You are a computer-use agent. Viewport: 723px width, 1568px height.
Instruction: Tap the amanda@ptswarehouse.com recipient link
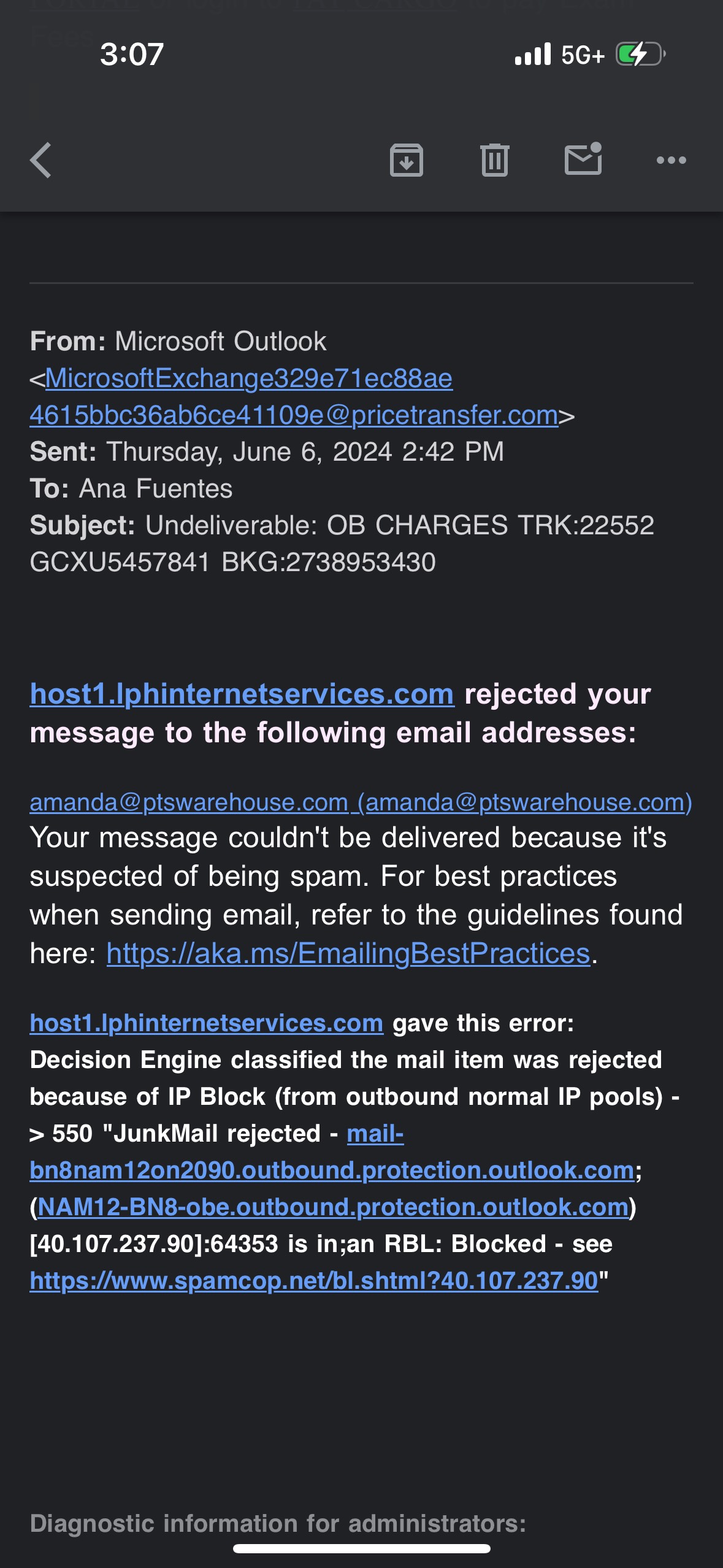point(361,802)
